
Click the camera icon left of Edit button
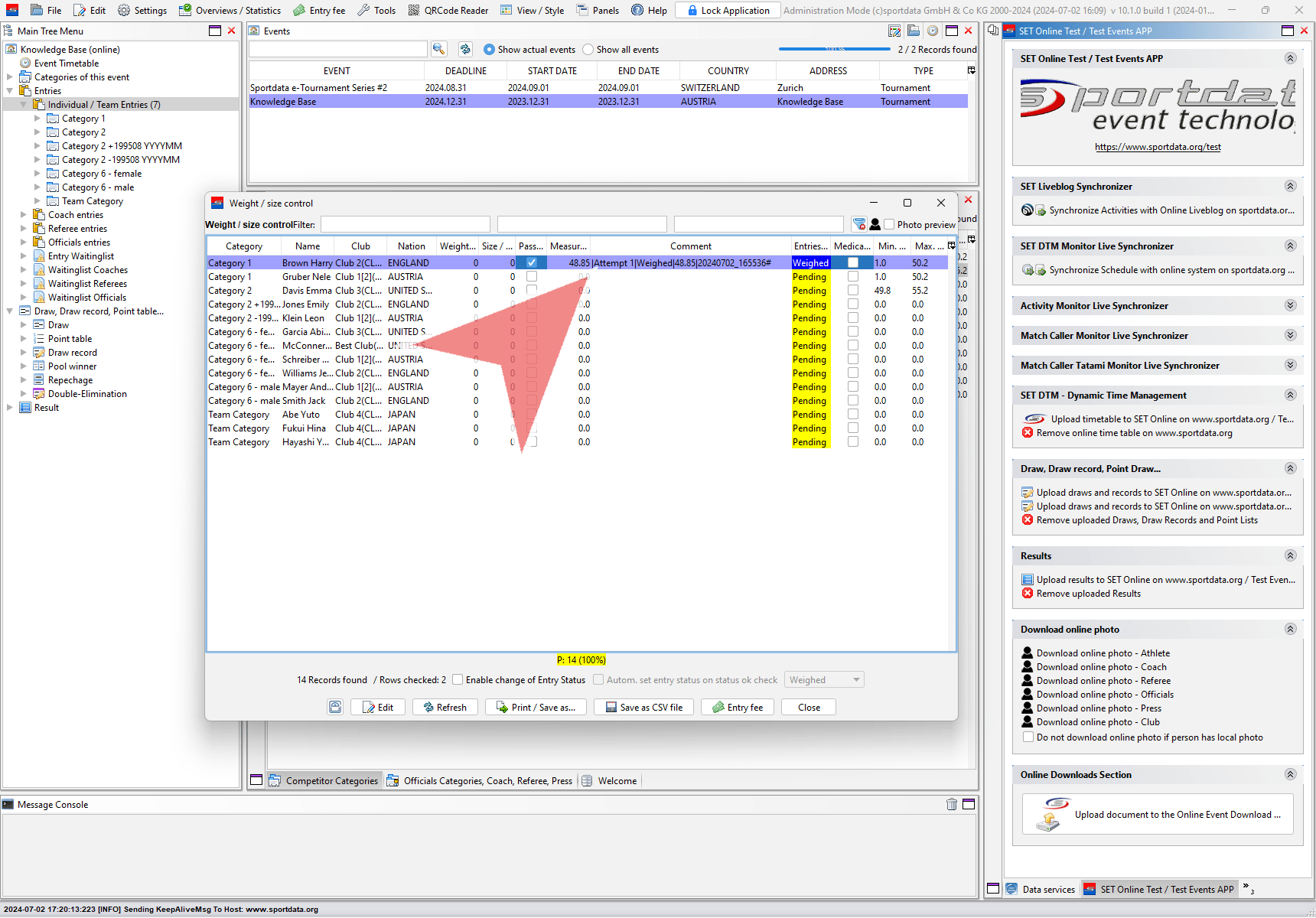(335, 707)
